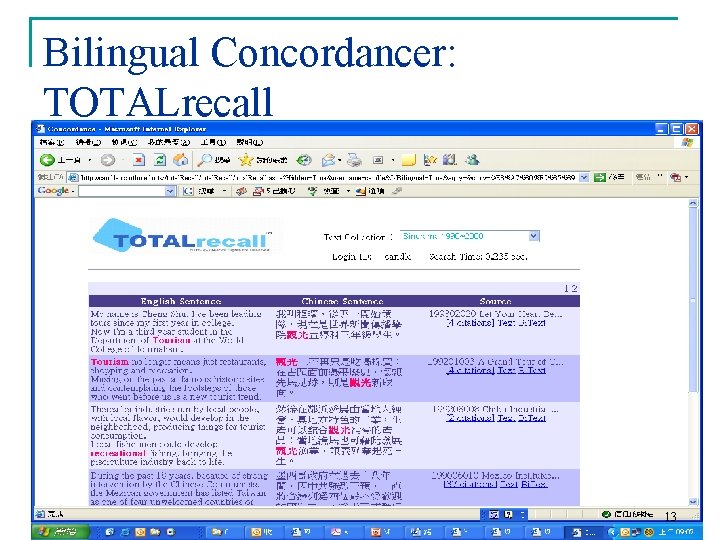Go to the Home page icon

180,160
